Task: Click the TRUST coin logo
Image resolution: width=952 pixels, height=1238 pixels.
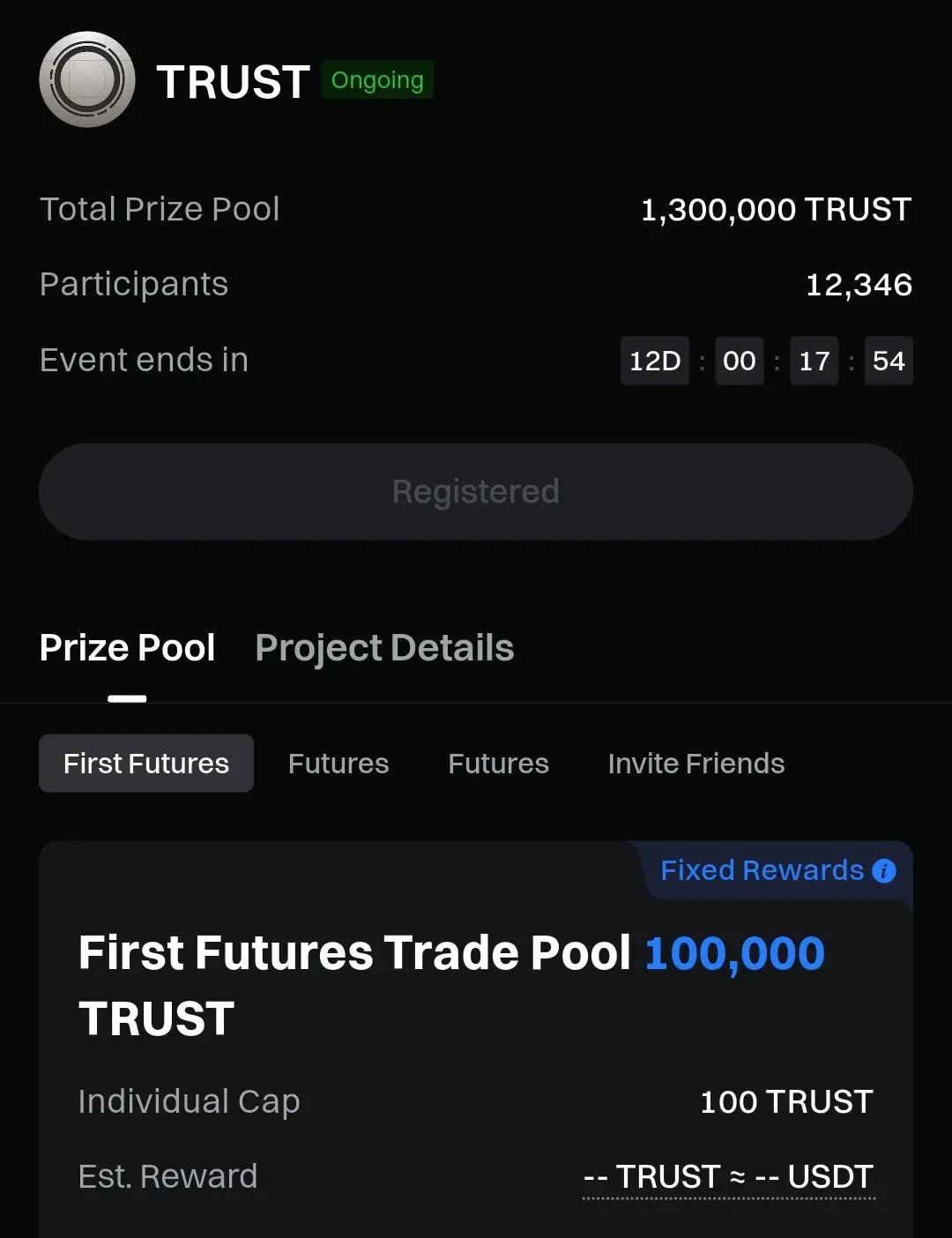Action: click(87, 80)
